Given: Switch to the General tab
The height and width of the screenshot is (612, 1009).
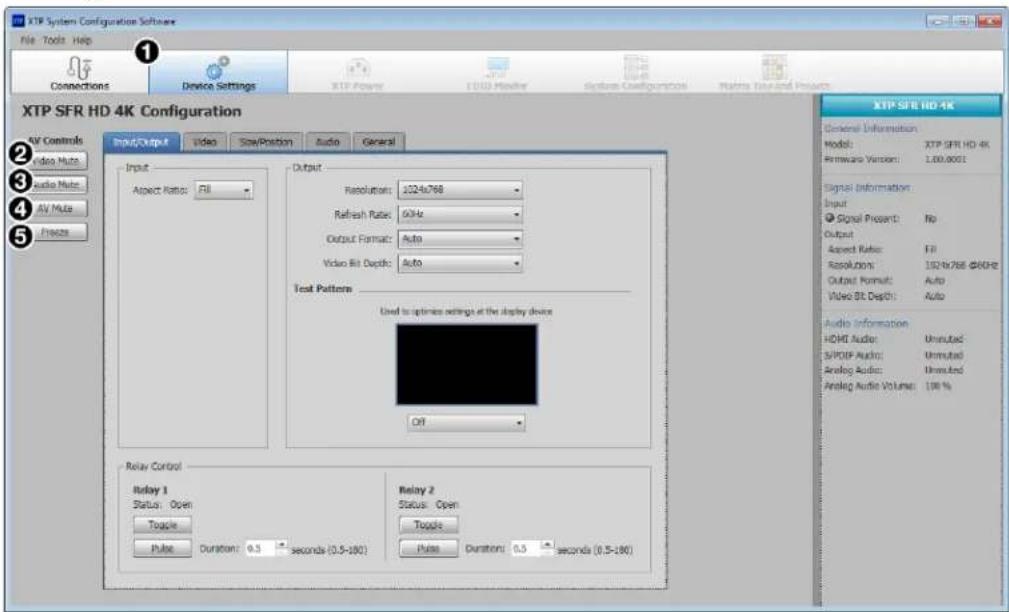Looking at the screenshot, I should coord(378,142).
